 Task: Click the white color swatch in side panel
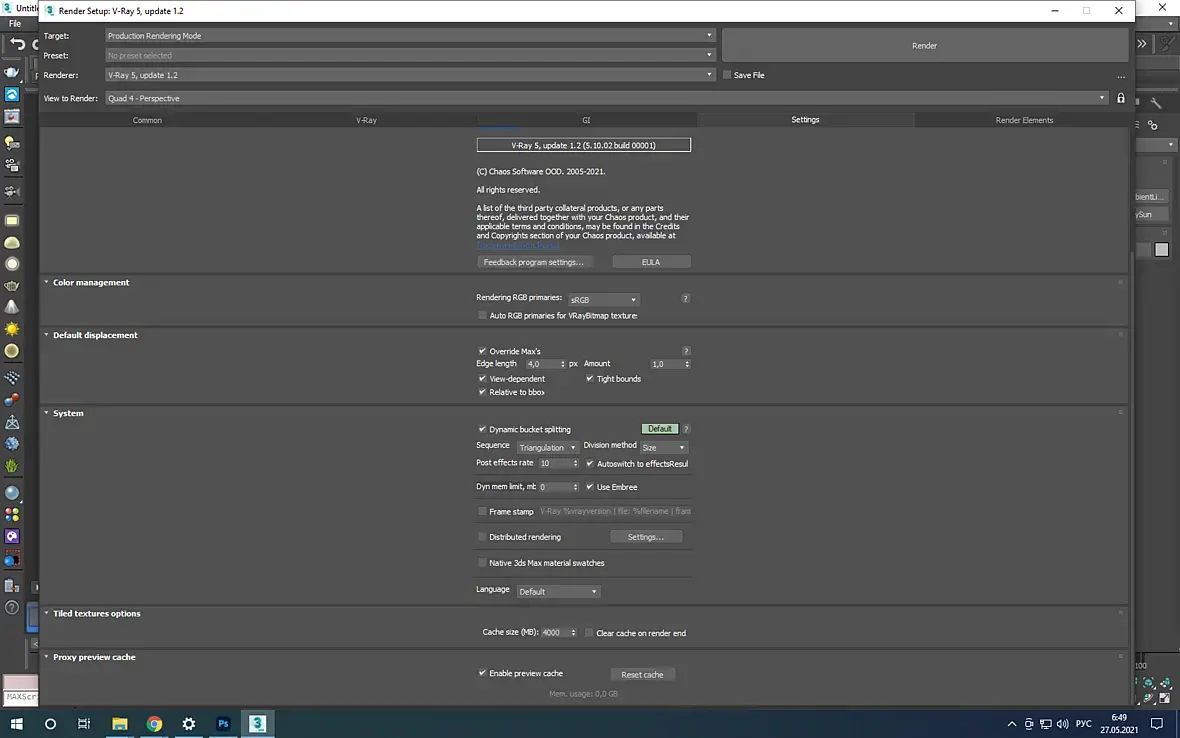tap(1162, 250)
